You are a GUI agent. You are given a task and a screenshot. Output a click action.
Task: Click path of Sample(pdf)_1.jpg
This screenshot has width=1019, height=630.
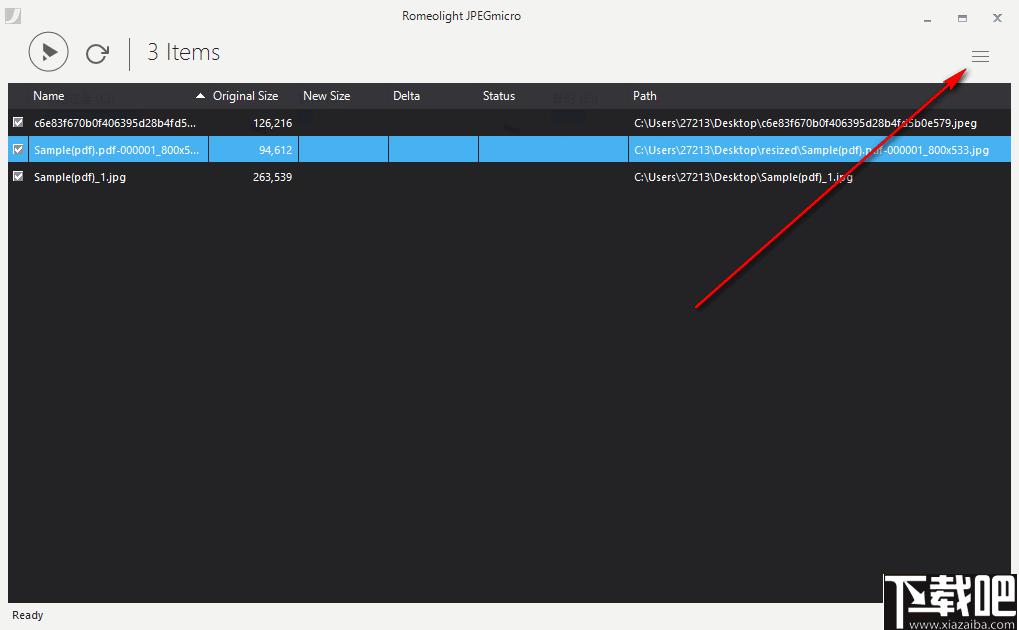[743, 177]
